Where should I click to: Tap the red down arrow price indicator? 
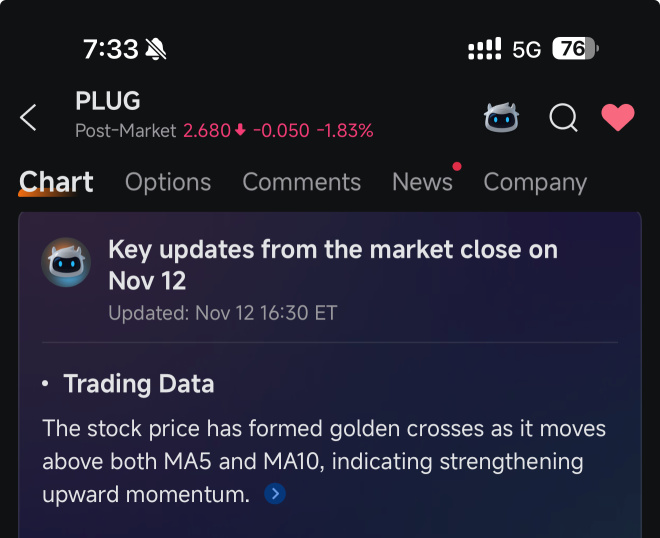[x=240, y=131]
